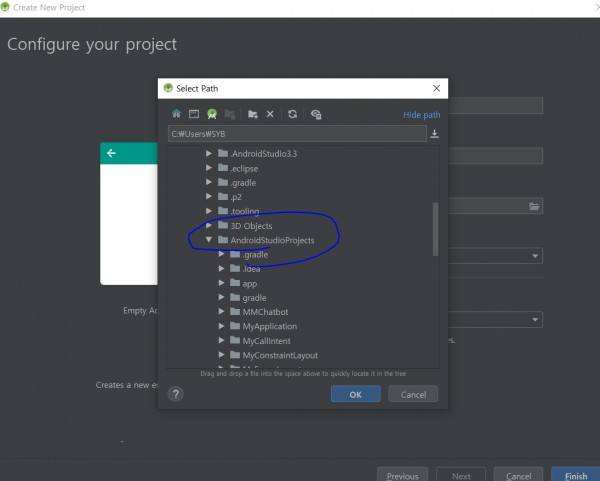The height and width of the screenshot is (481, 600).
Task: Jump to Desktop directory icon
Action: pos(194,114)
